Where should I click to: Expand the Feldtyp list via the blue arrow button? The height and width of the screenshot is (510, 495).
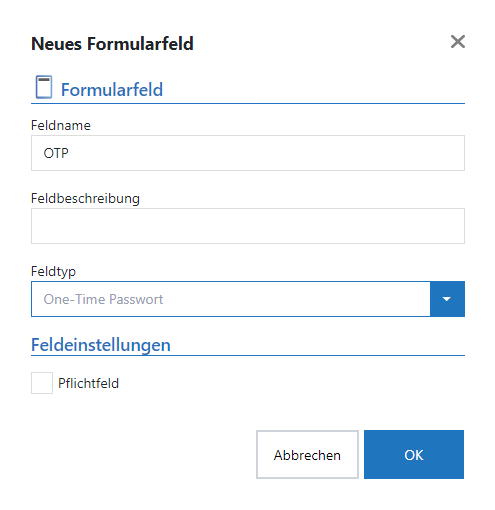[x=447, y=299]
